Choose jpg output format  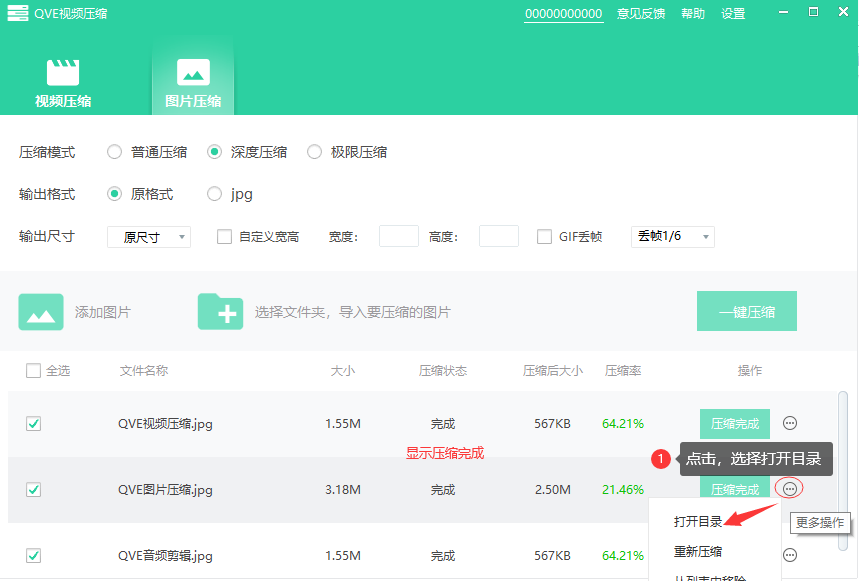[x=214, y=194]
